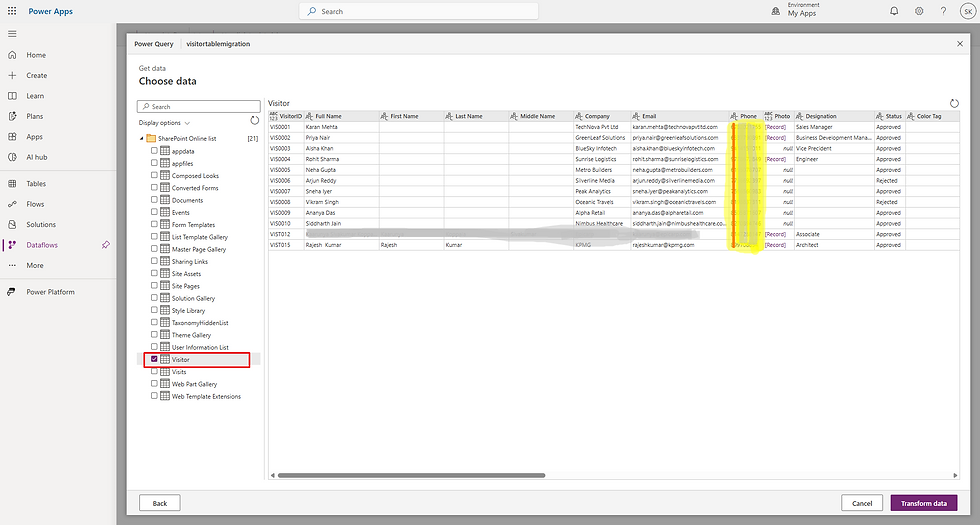Close the Power Query dialog
Image resolution: width=980 pixels, height=525 pixels.
tap(959, 44)
